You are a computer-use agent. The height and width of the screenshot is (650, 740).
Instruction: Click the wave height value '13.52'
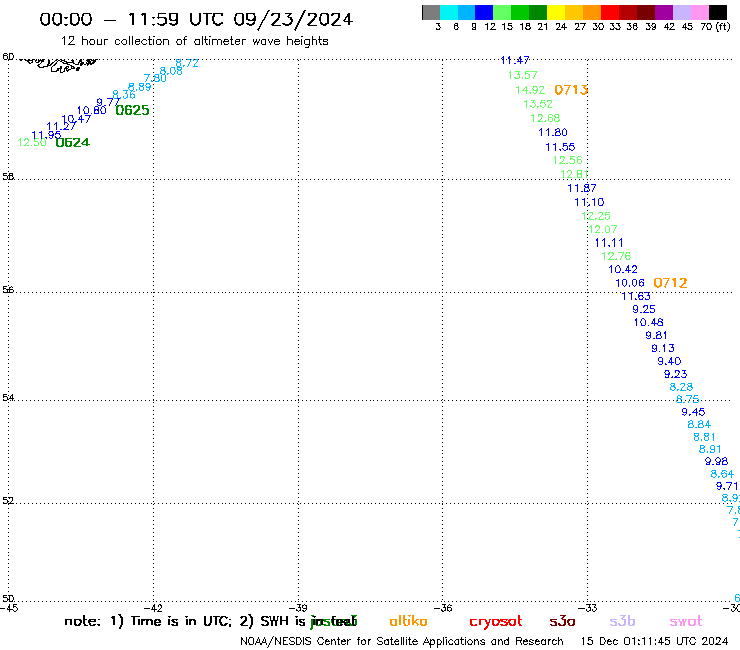(538, 104)
